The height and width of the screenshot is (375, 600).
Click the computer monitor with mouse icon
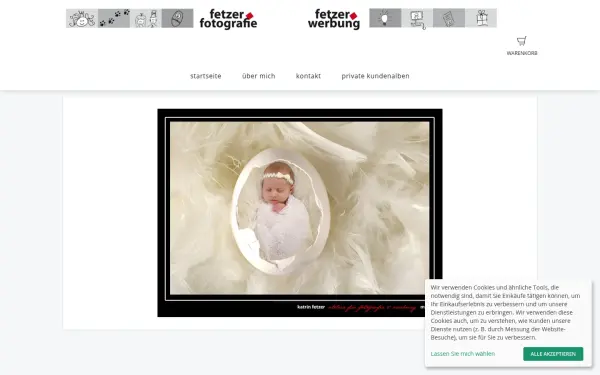point(417,18)
